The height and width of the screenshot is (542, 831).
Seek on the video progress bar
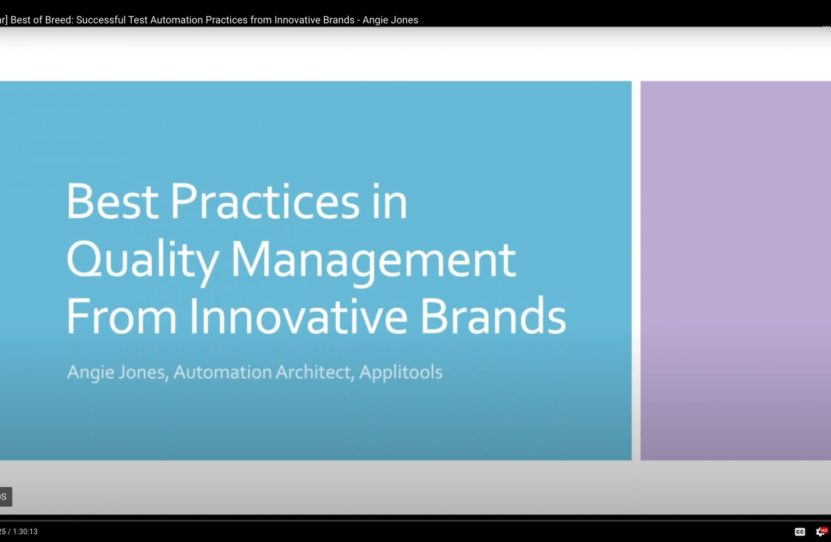point(400,520)
